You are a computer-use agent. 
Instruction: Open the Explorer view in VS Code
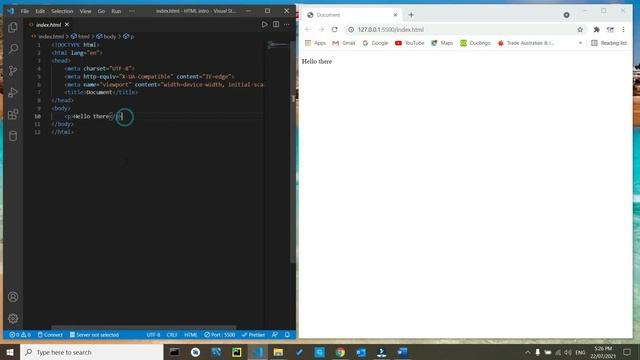pos(13,27)
